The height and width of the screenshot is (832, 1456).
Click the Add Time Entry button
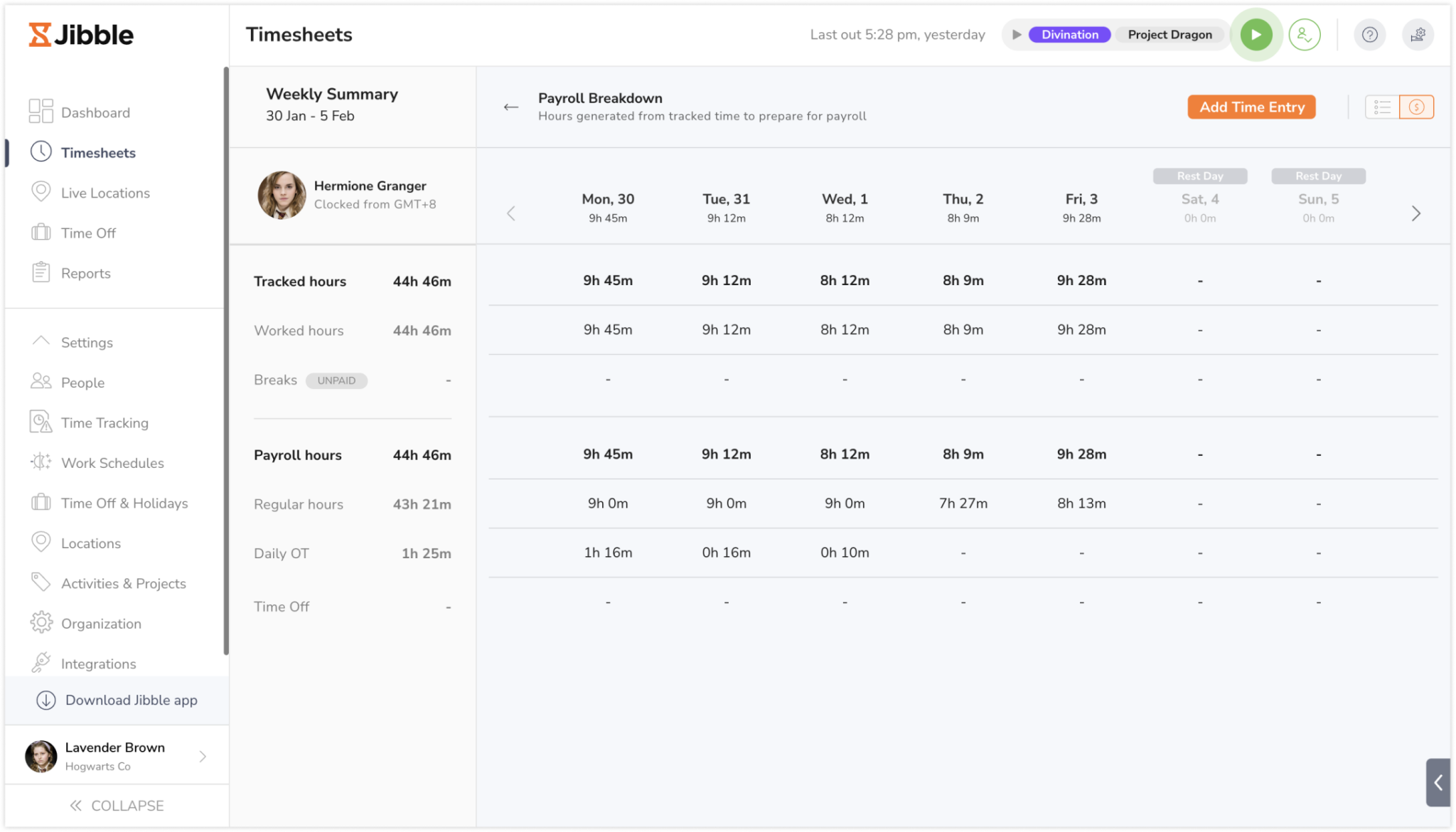pyautogui.click(x=1251, y=107)
